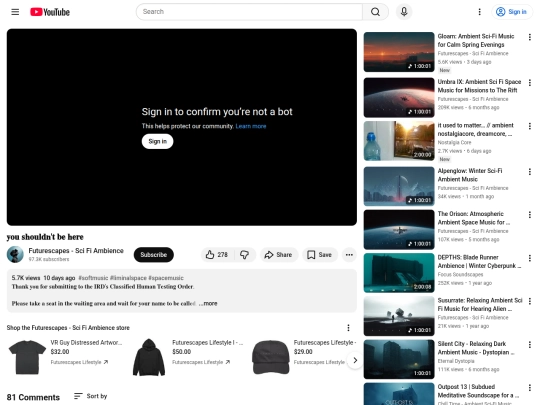Open options for 'it used to matter' video
Image resolution: width=540 pixels, height=405 pixels.
coord(530,126)
